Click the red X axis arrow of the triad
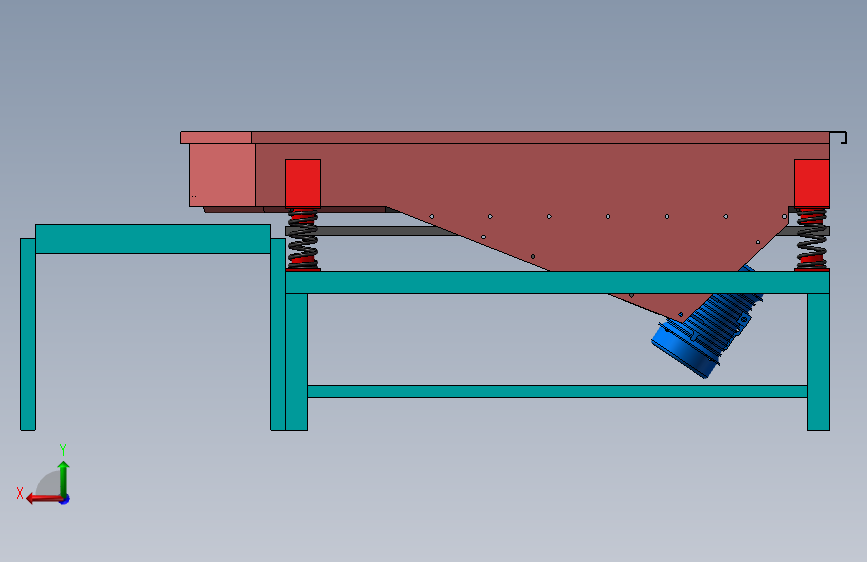 44,499
